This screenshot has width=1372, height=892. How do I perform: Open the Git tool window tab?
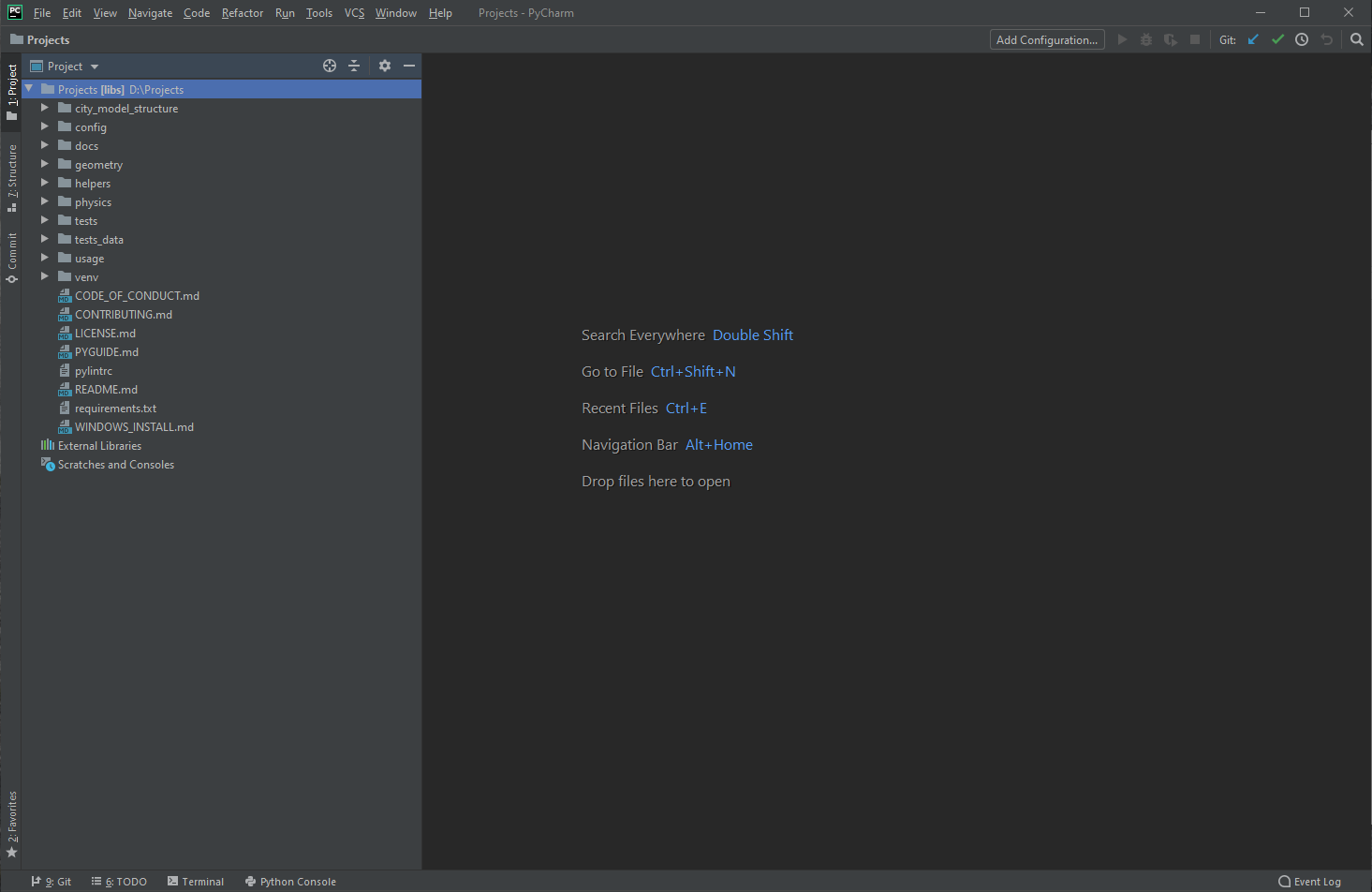click(x=52, y=882)
